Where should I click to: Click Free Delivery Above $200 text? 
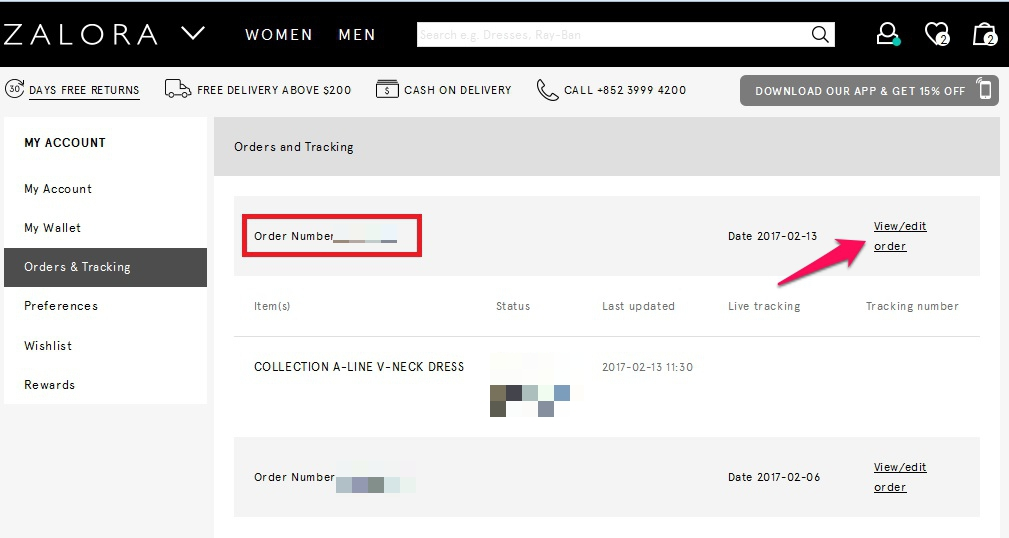click(x=274, y=90)
